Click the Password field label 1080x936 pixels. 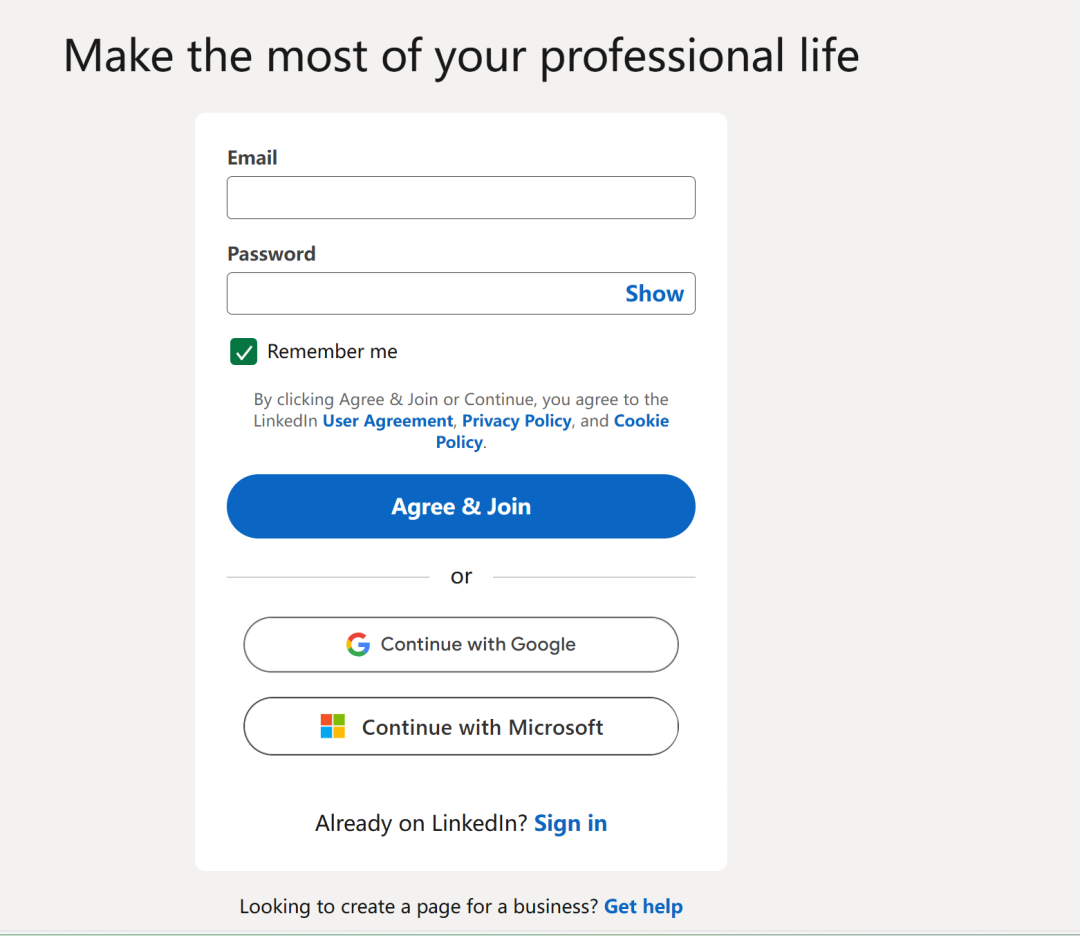271,254
